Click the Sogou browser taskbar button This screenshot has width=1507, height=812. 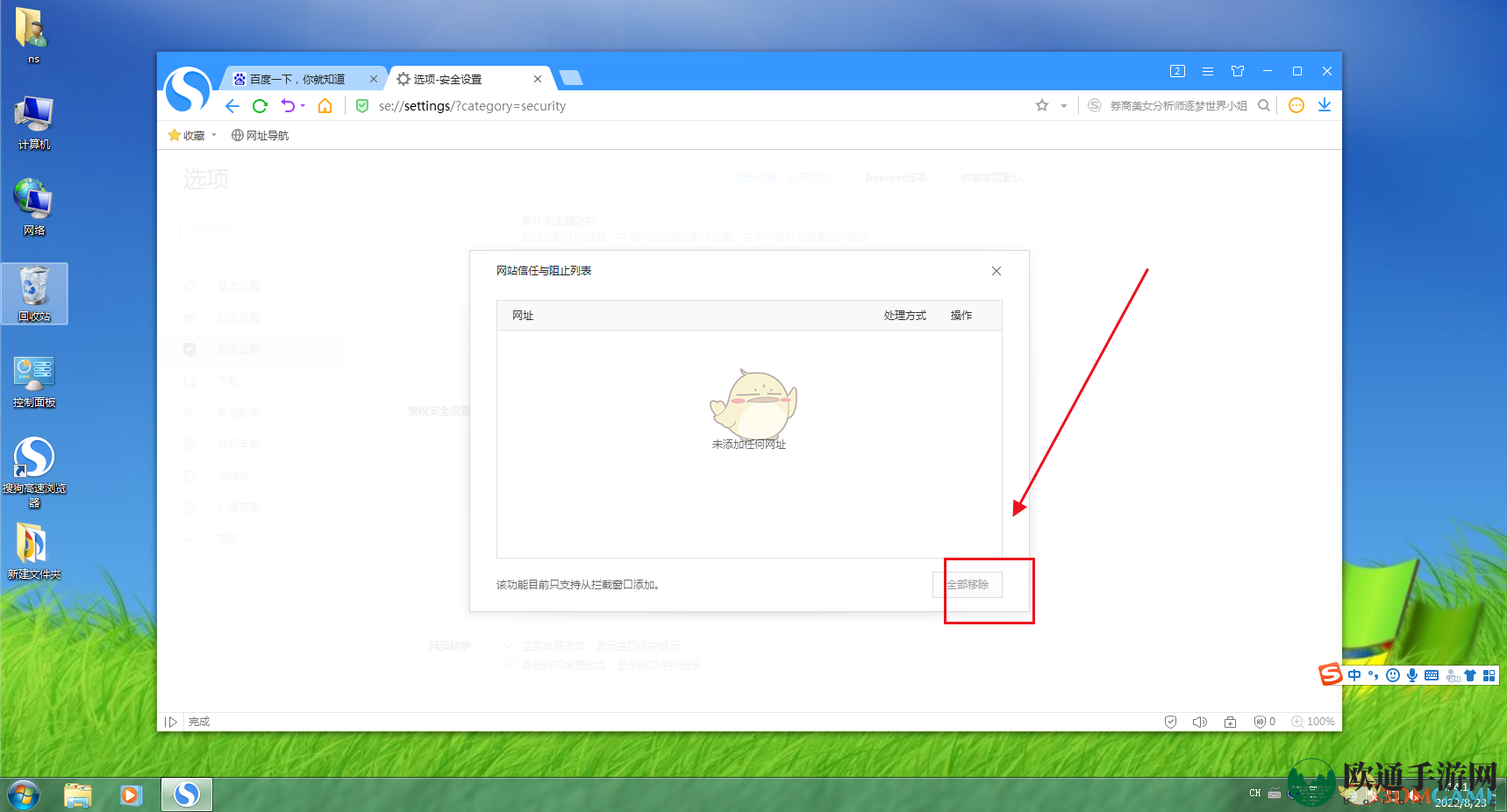pos(187,794)
